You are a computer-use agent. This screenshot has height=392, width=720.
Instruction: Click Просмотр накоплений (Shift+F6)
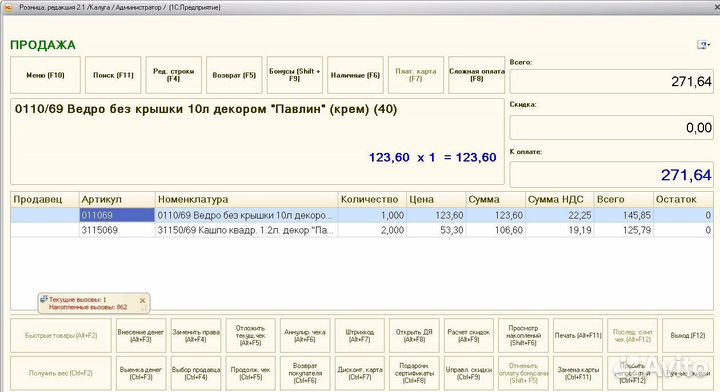(x=523, y=336)
